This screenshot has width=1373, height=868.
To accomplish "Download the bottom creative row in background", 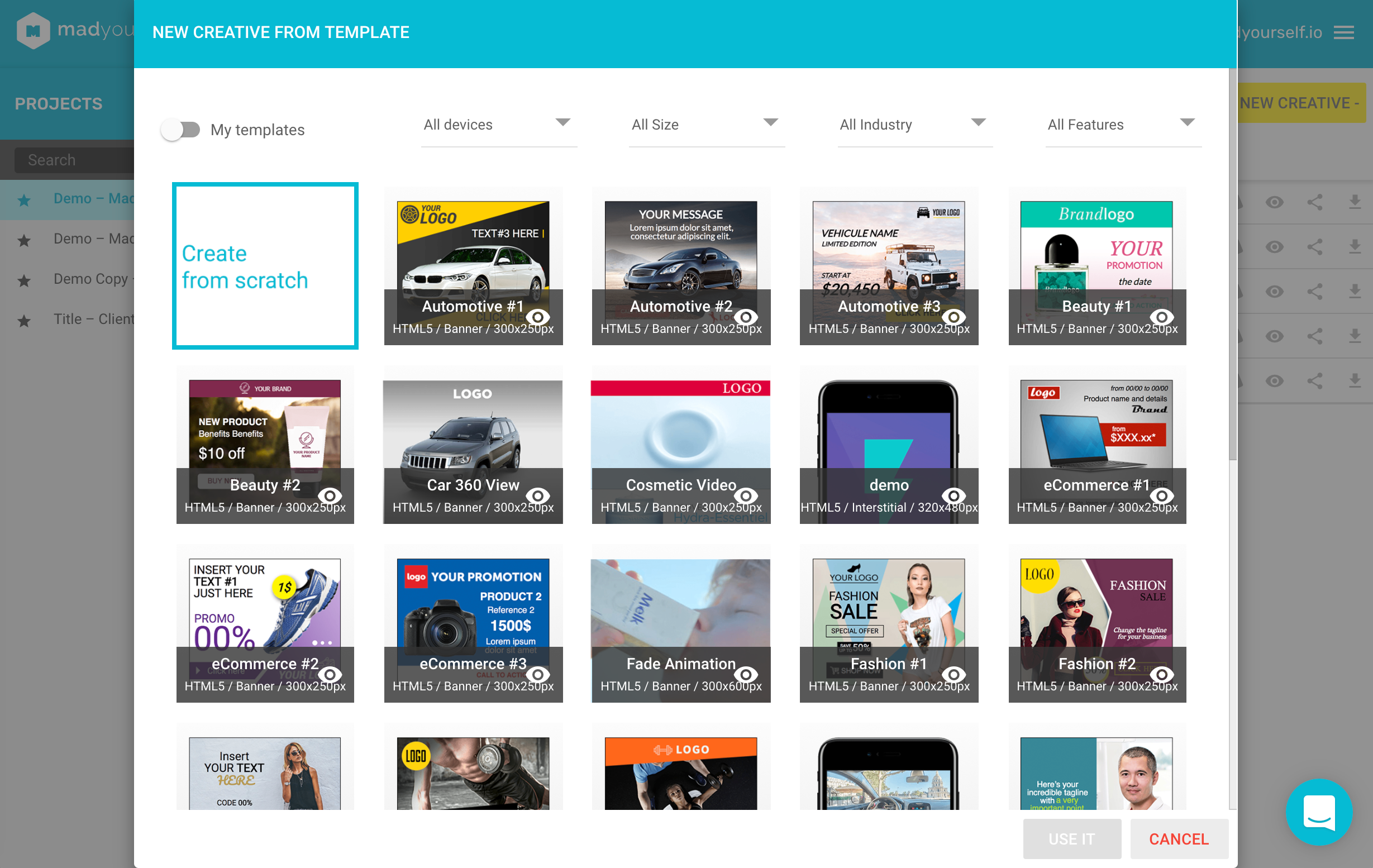I will click(x=1355, y=381).
